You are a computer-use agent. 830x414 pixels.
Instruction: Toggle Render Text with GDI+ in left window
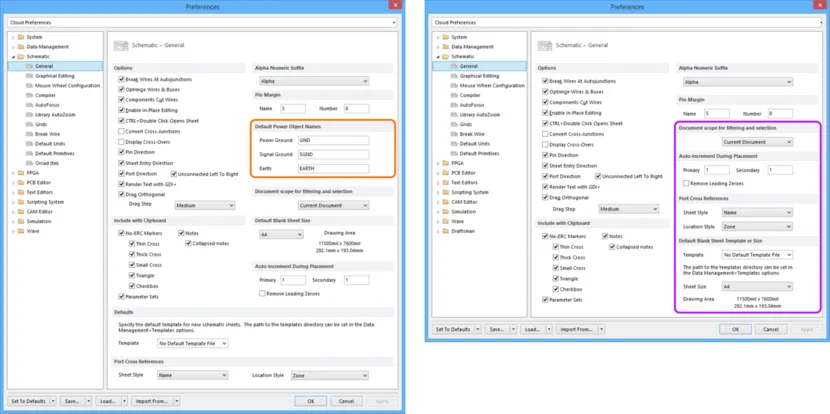tap(121, 184)
